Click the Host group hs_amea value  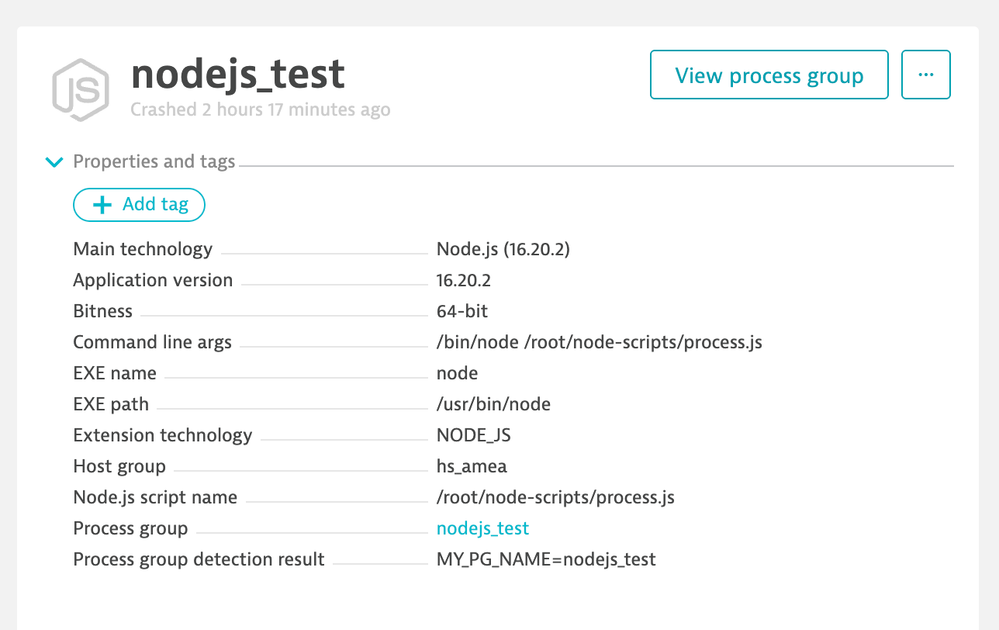[471, 466]
